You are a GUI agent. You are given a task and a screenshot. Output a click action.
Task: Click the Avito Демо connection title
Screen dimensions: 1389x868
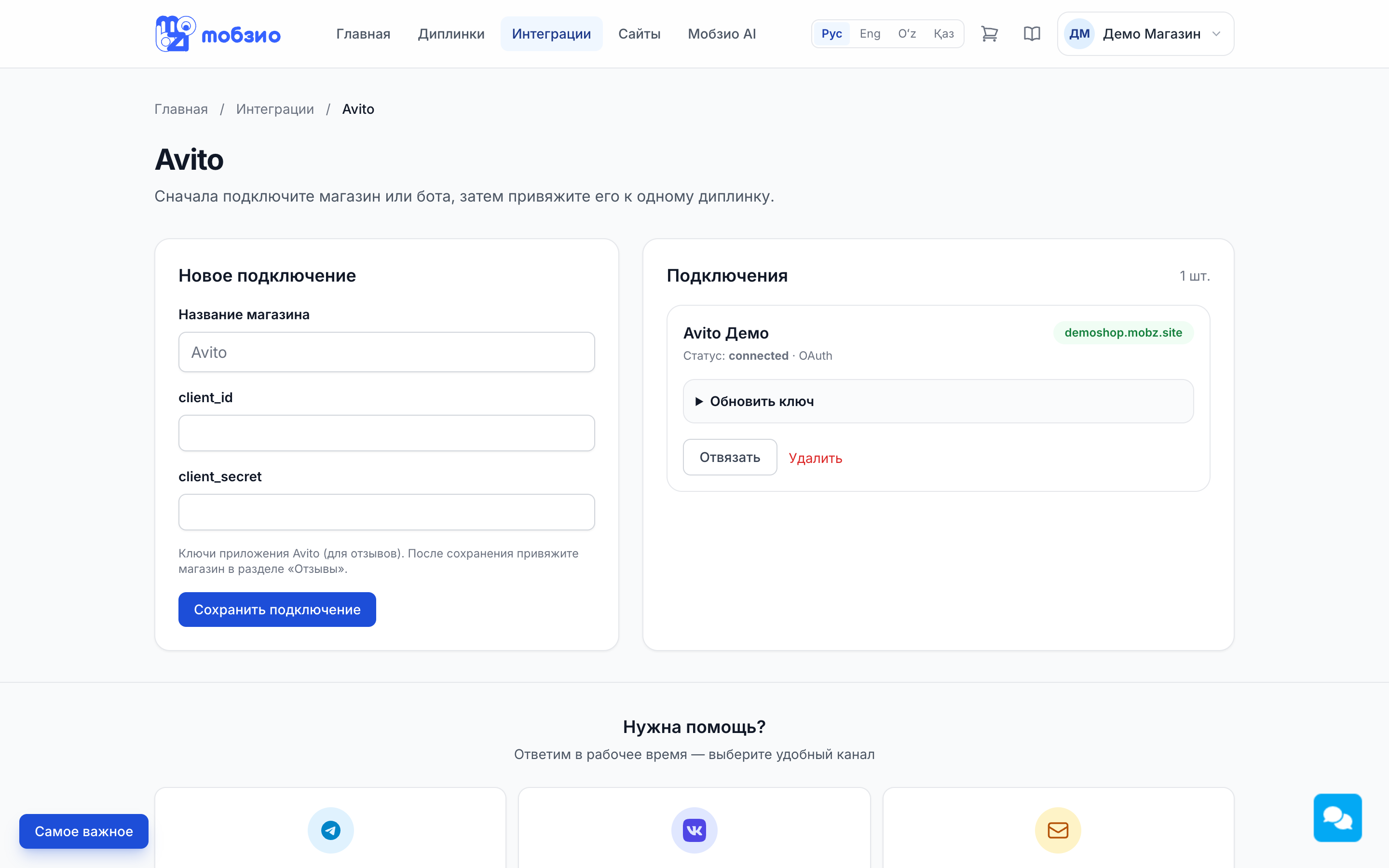725,333
